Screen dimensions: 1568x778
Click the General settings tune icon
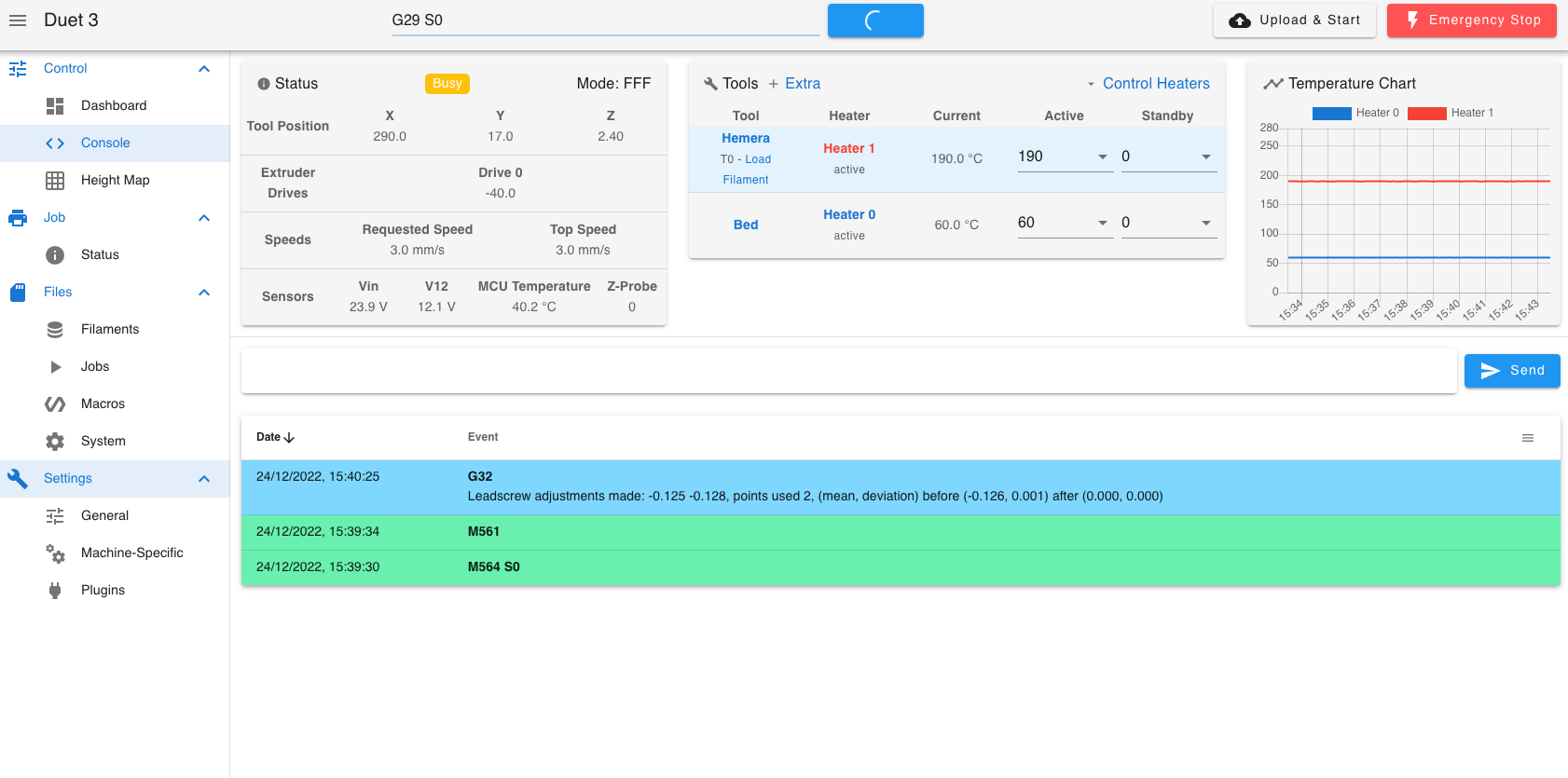(x=55, y=516)
